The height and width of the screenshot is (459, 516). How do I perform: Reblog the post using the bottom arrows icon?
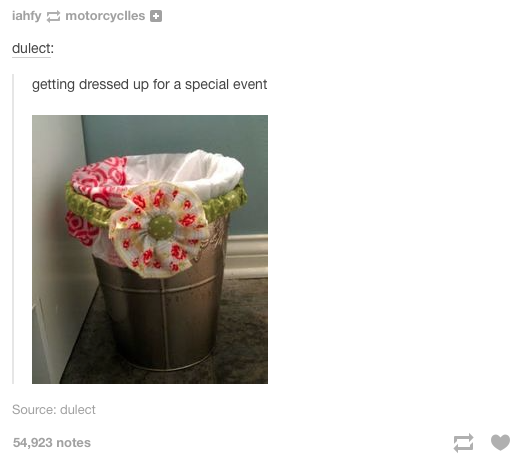point(463,443)
